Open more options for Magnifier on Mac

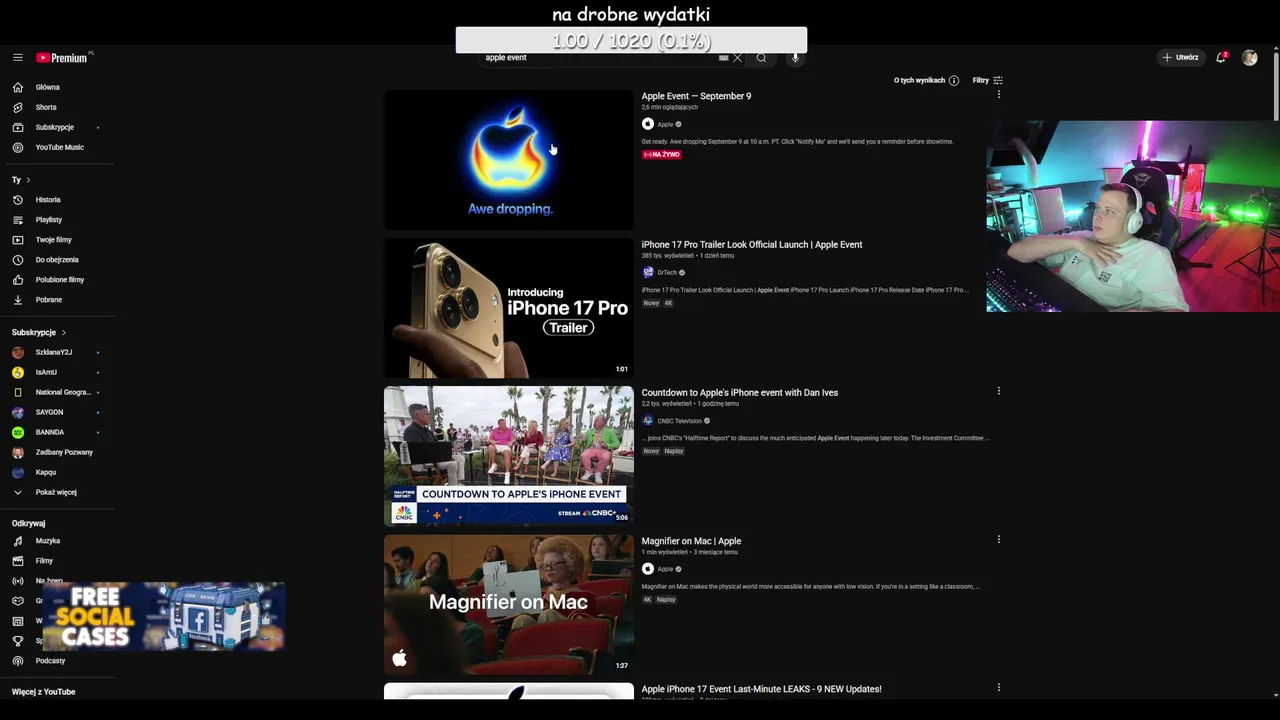point(998,539)
